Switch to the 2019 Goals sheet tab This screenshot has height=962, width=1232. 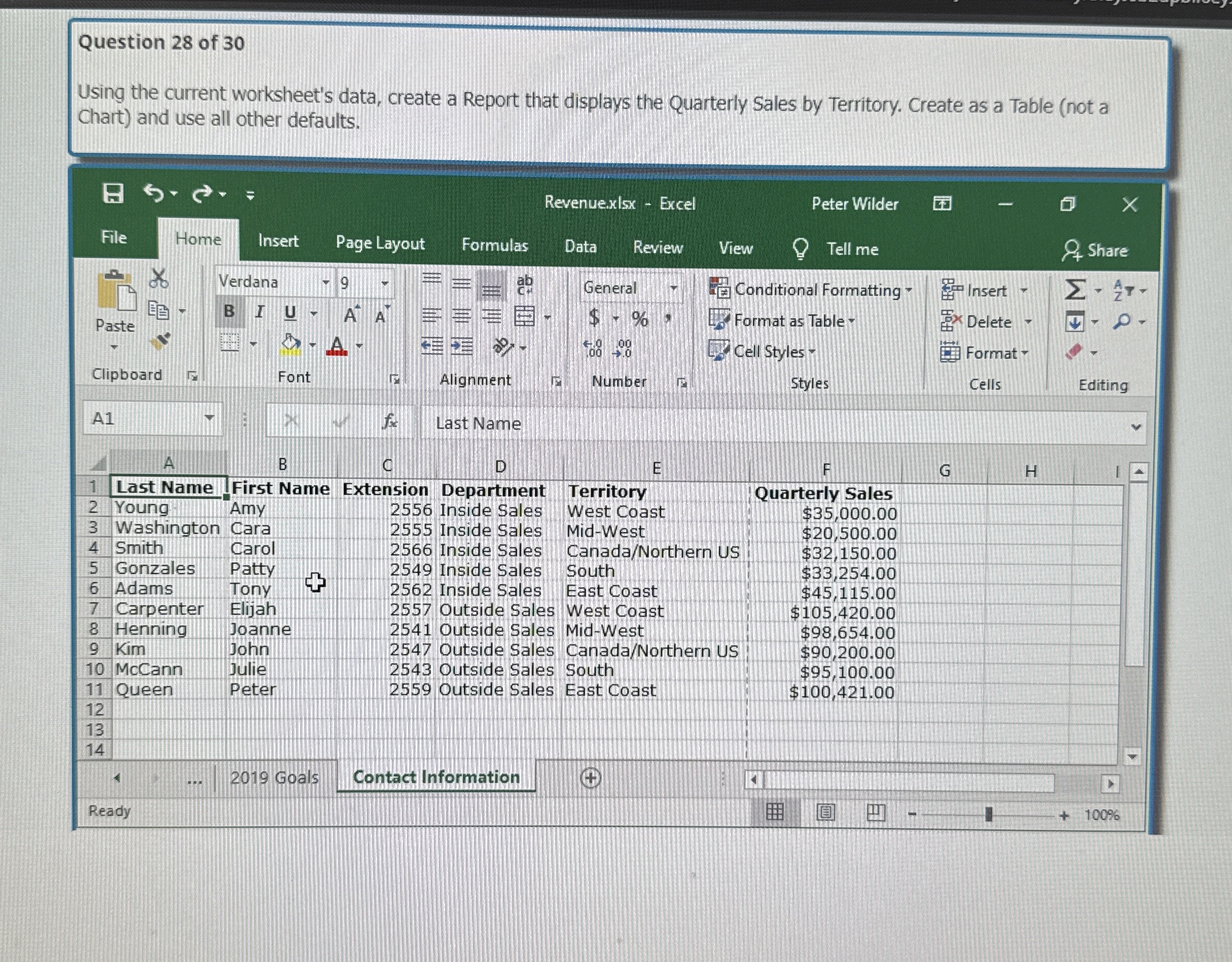[x=274, y=777]
